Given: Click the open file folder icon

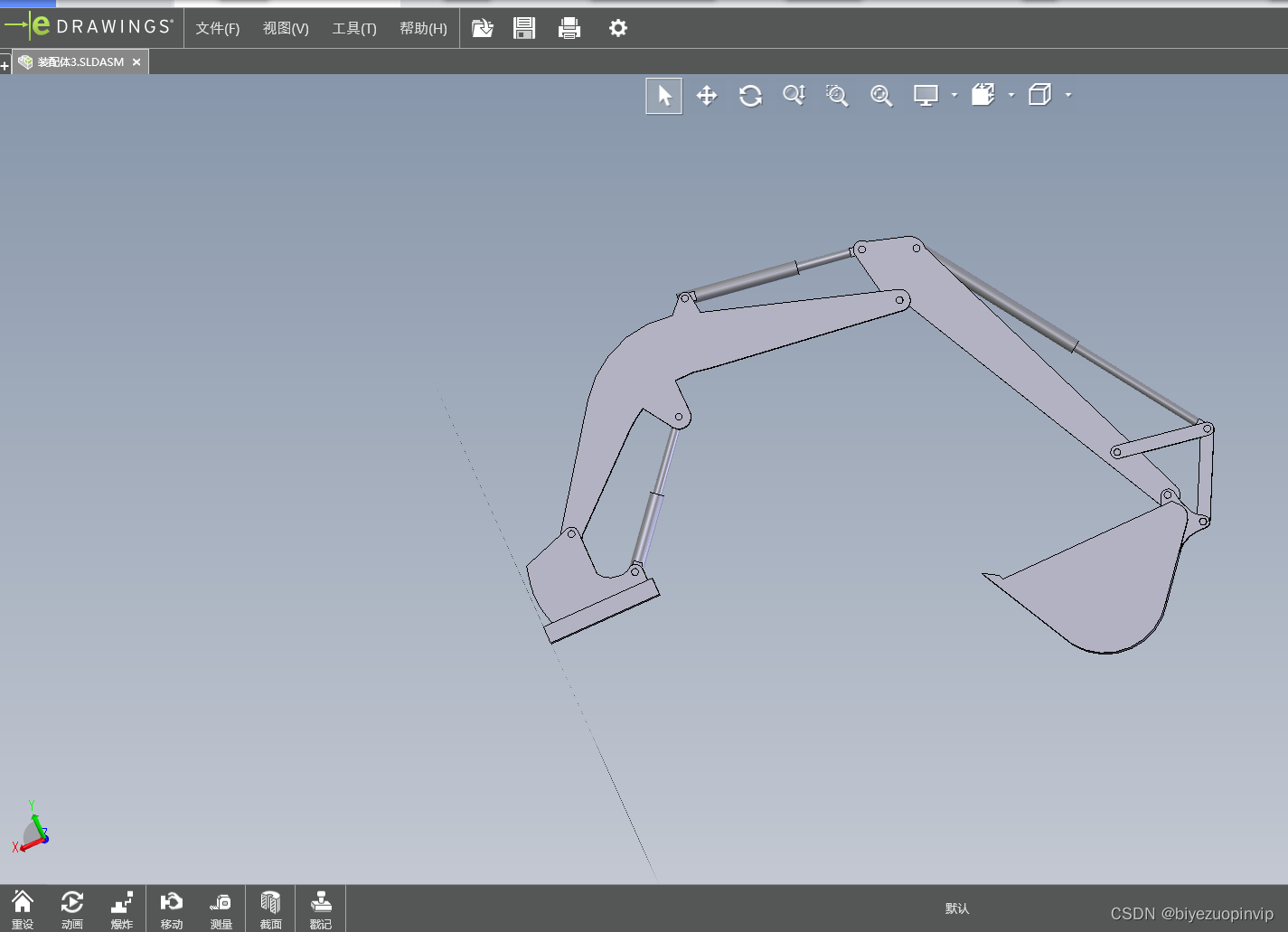Looking at the screenshot, I should tap(483, 28).
